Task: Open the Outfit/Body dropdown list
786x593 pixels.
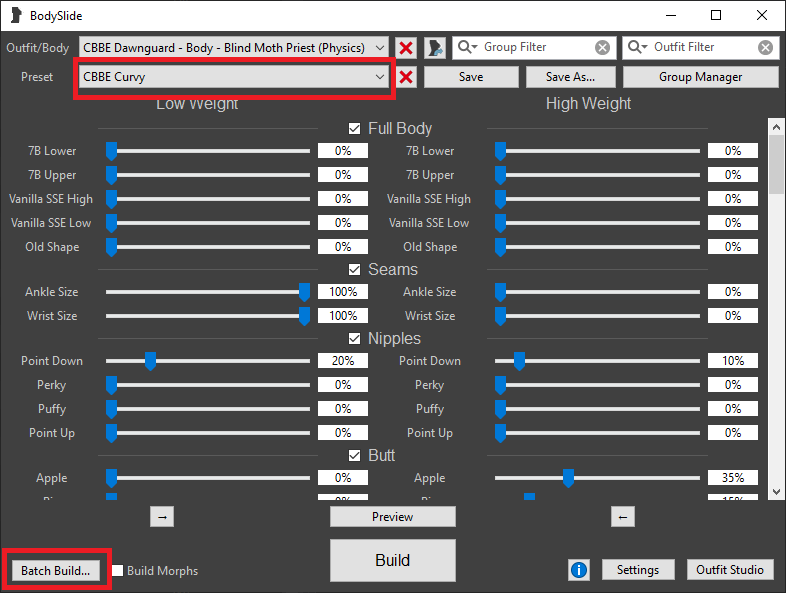Action: (233, 48)
